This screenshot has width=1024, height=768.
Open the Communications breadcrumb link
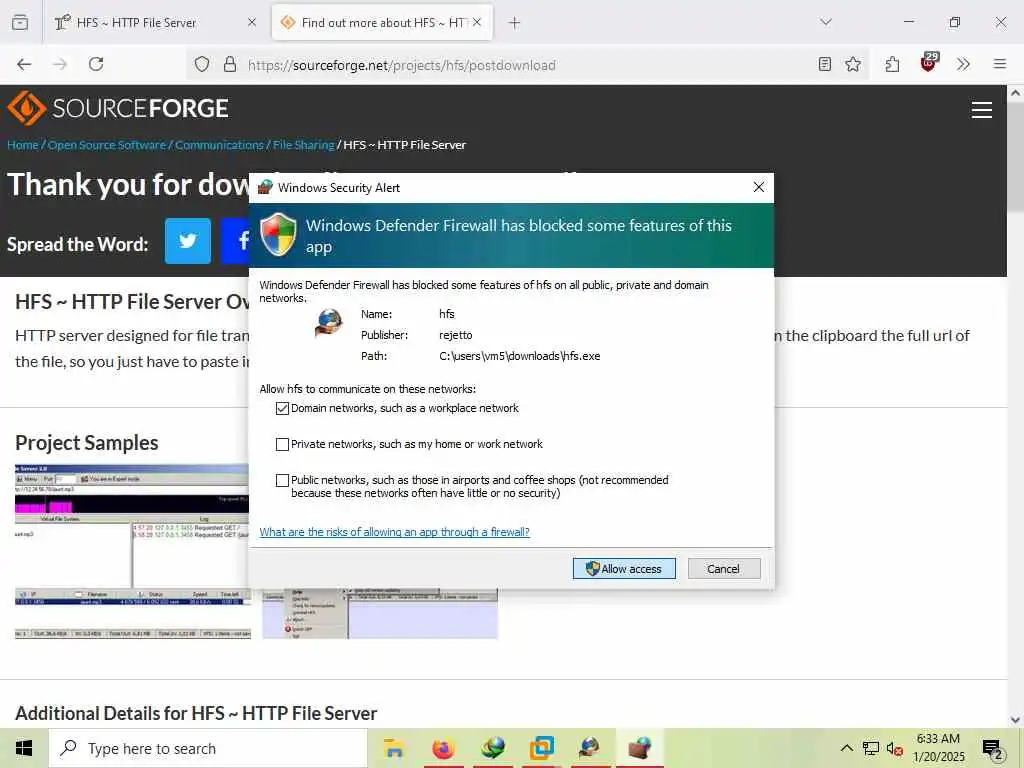tap(219, 145)
